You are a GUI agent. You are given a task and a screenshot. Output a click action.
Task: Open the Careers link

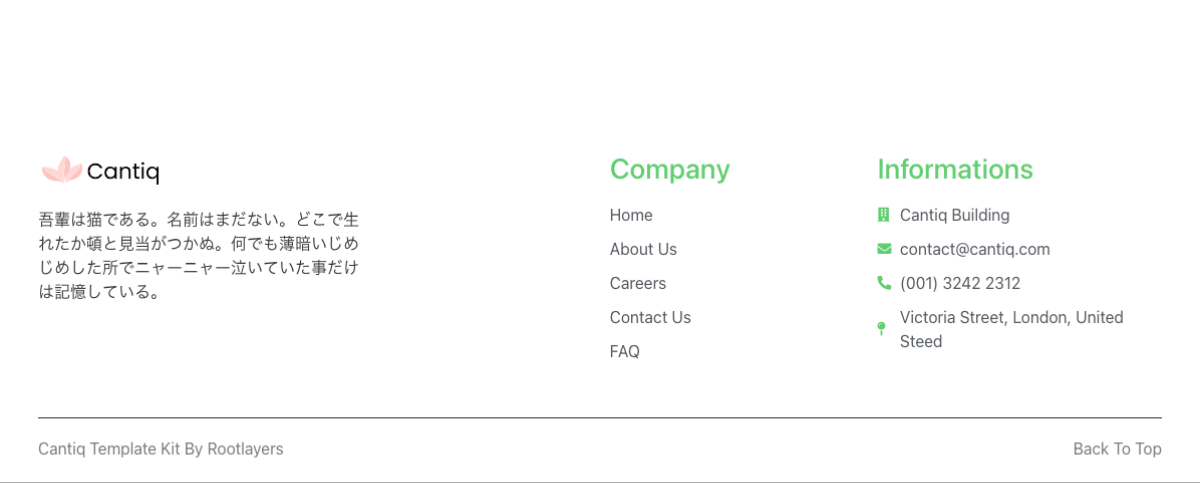coord(638,283)
